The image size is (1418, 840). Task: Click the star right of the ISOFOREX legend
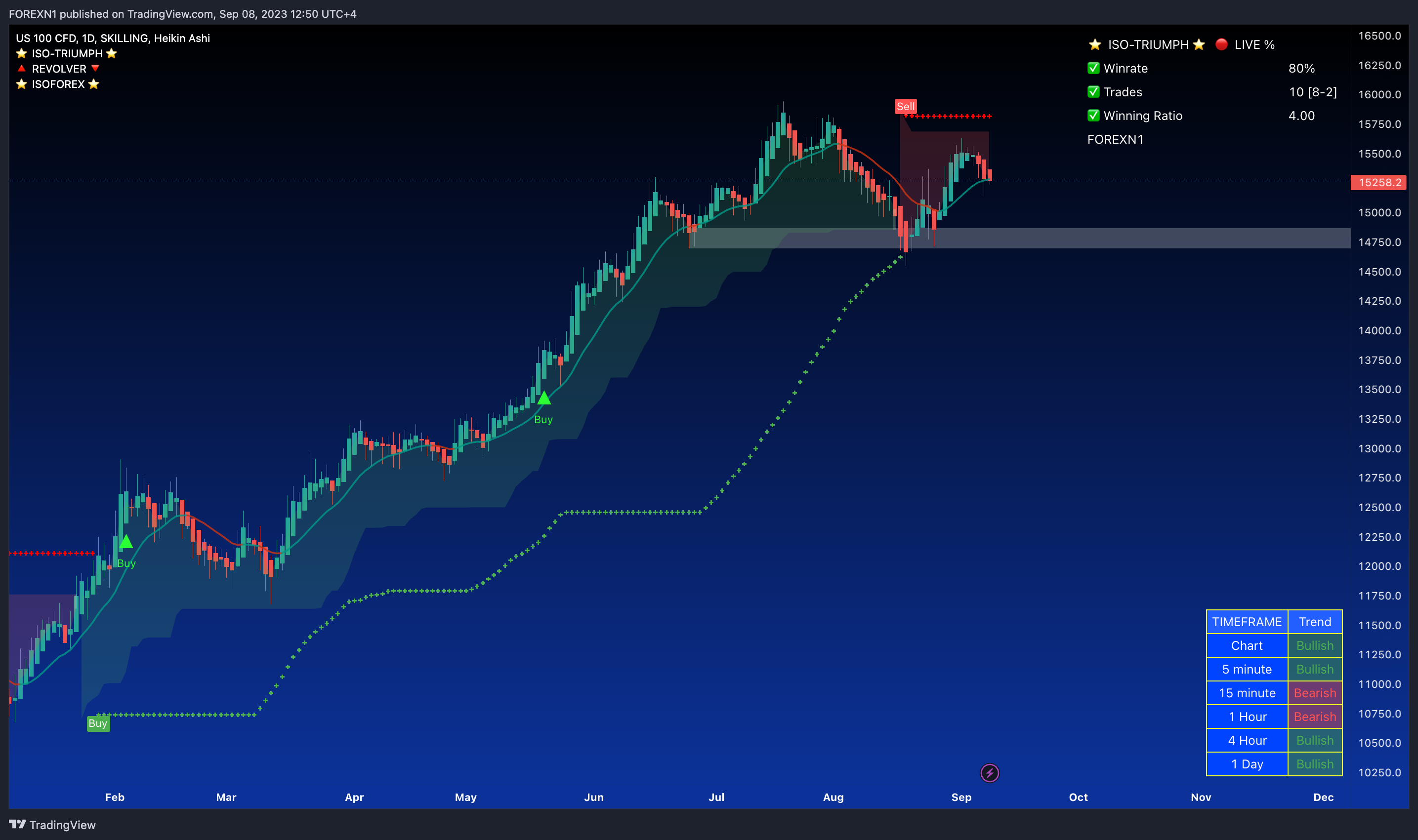pos(94,84)
